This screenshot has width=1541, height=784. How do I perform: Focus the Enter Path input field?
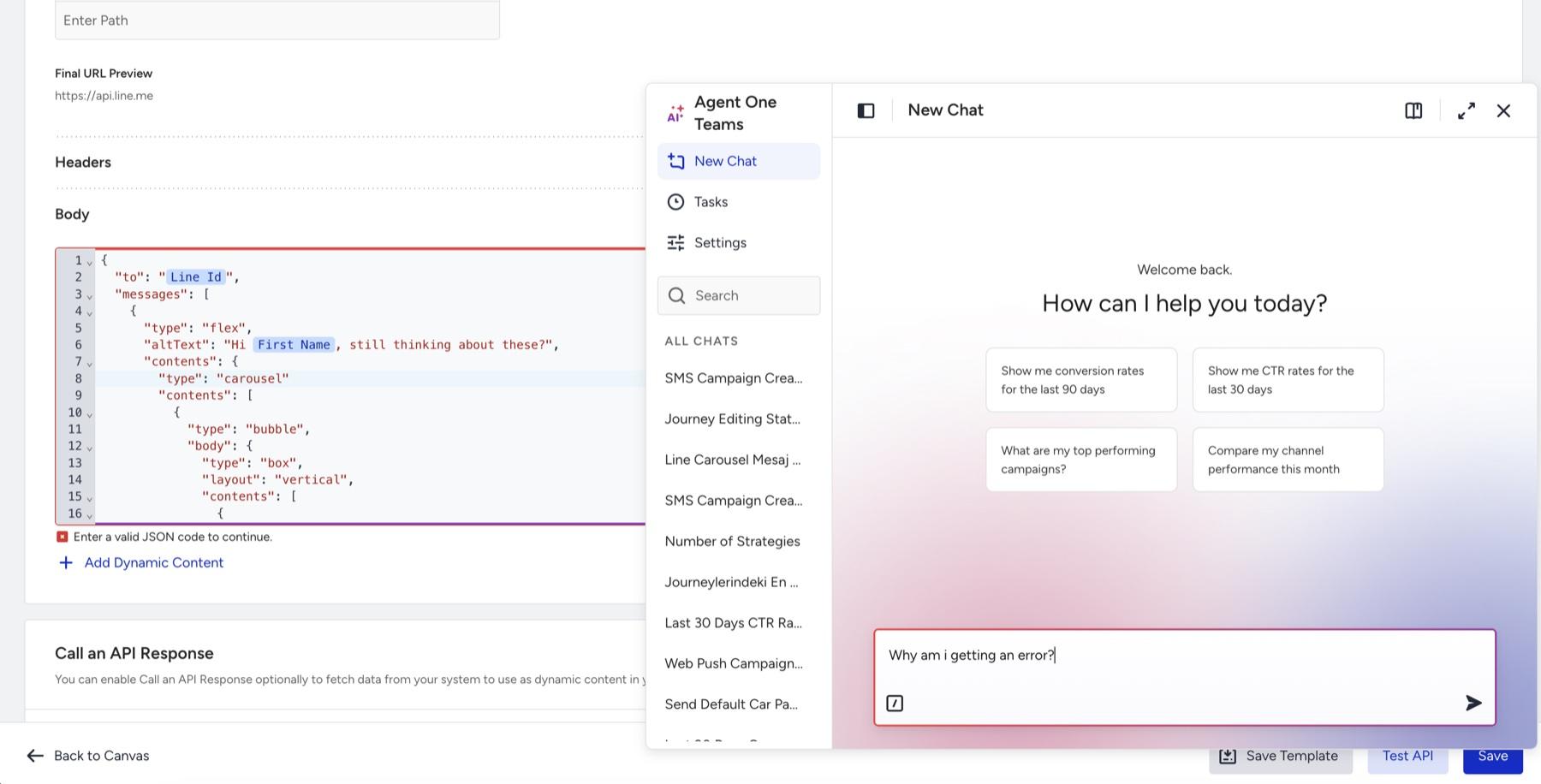(277, 20)
